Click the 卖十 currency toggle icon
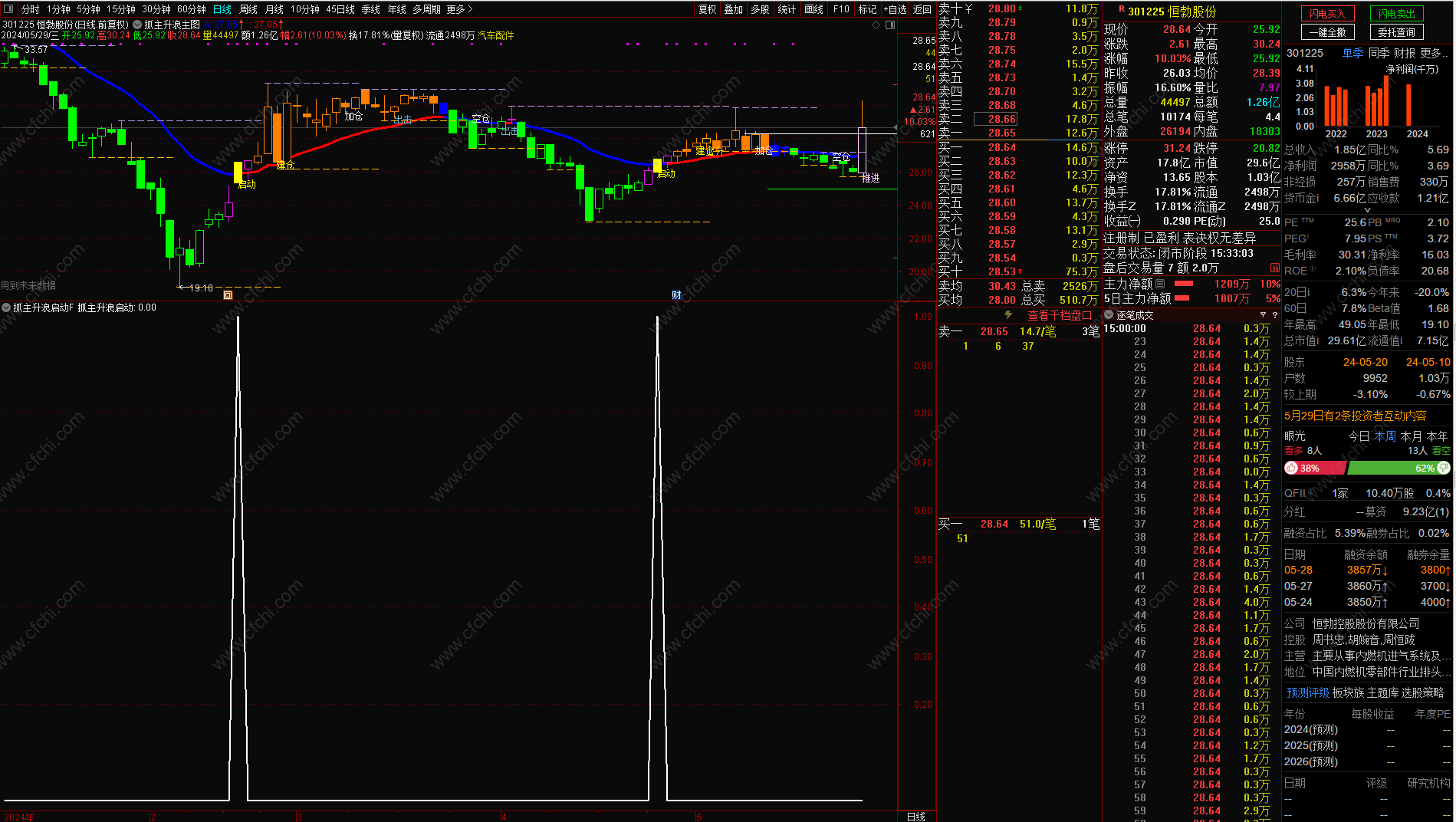This screenshot has width=1456, height=822. tap(968, 8)
